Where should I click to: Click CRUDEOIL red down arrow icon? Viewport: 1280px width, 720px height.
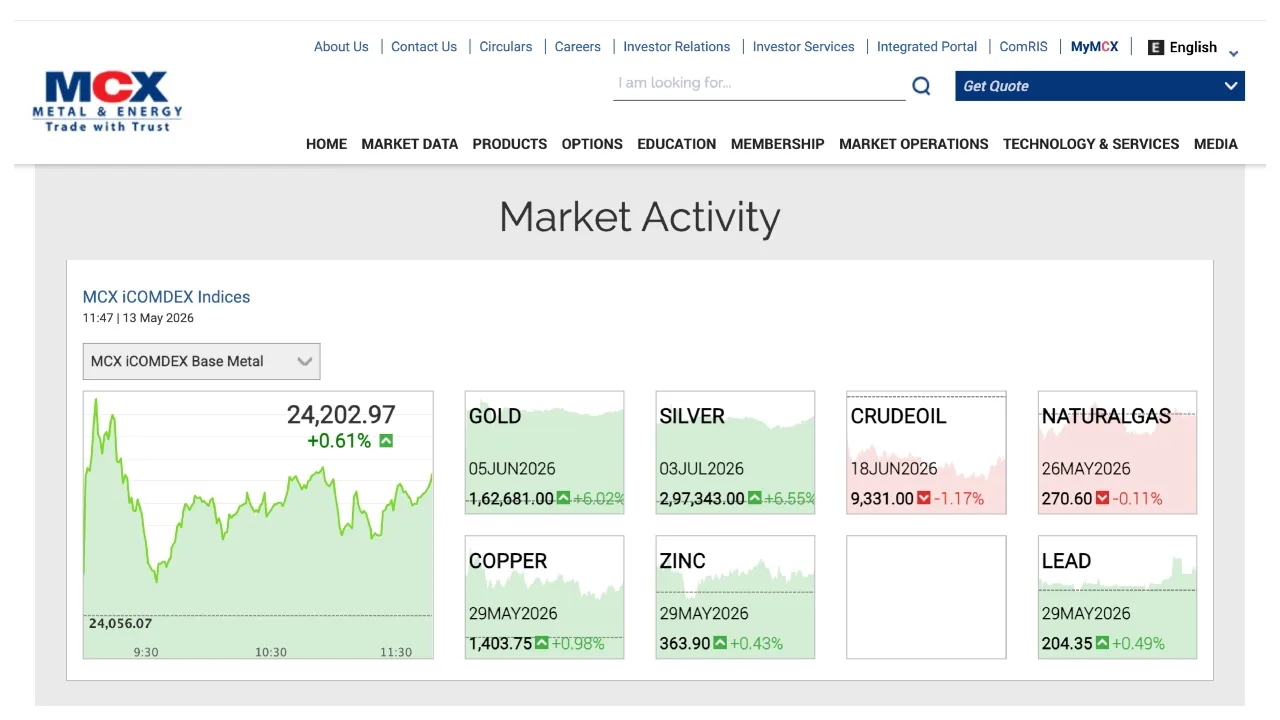click(923, 498)
